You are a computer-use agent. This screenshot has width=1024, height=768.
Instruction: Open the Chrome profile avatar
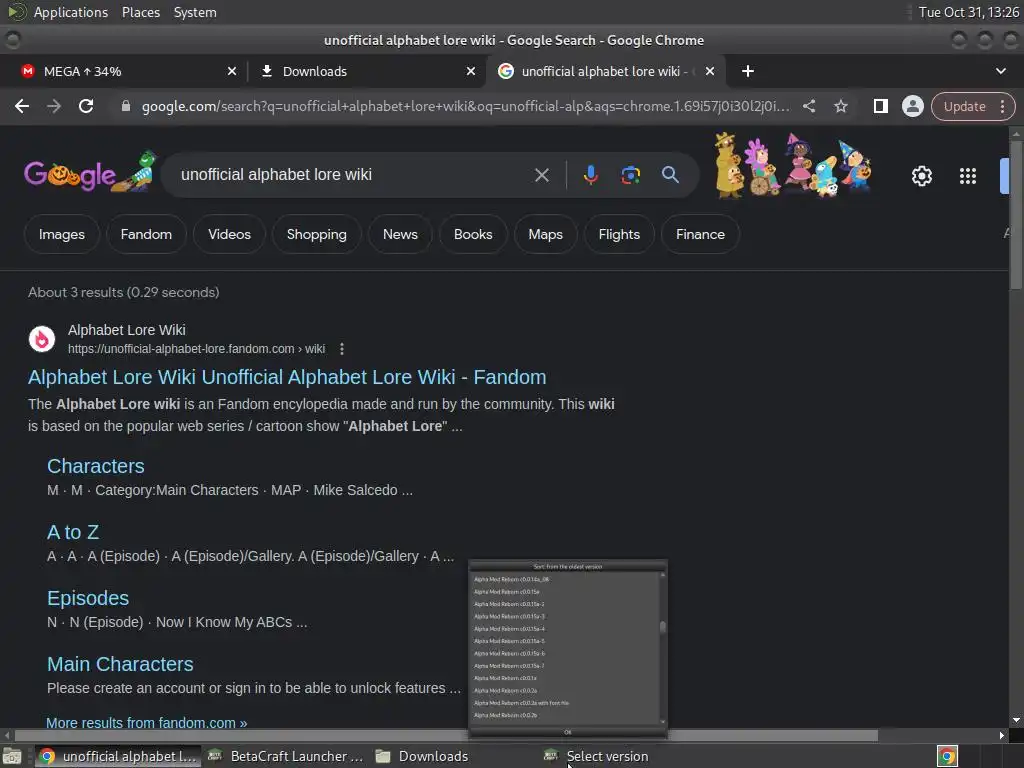(912, 106)
